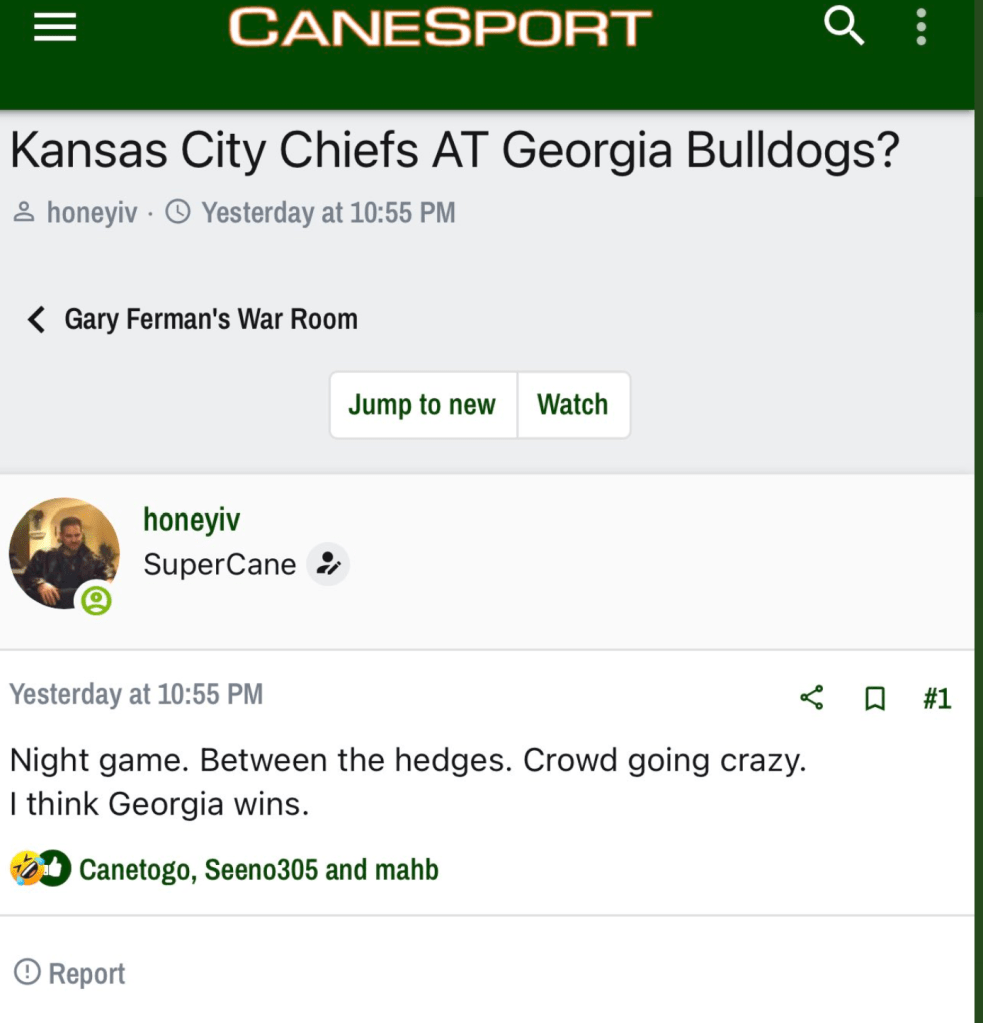The width and height of the screenshot is (983, 1023).
Task: Click the green online status indicator
Action: pyautogui.click(x=96, y=600)
